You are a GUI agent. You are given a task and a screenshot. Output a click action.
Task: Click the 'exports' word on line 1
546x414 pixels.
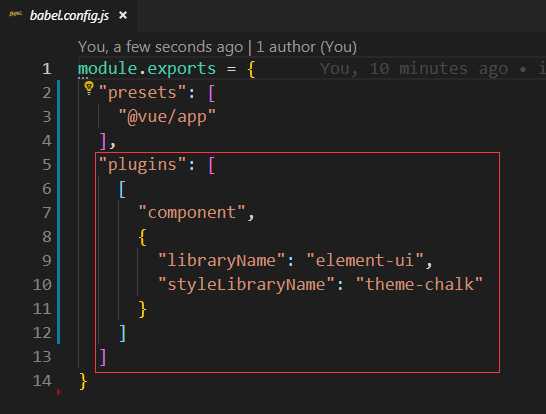182,69
